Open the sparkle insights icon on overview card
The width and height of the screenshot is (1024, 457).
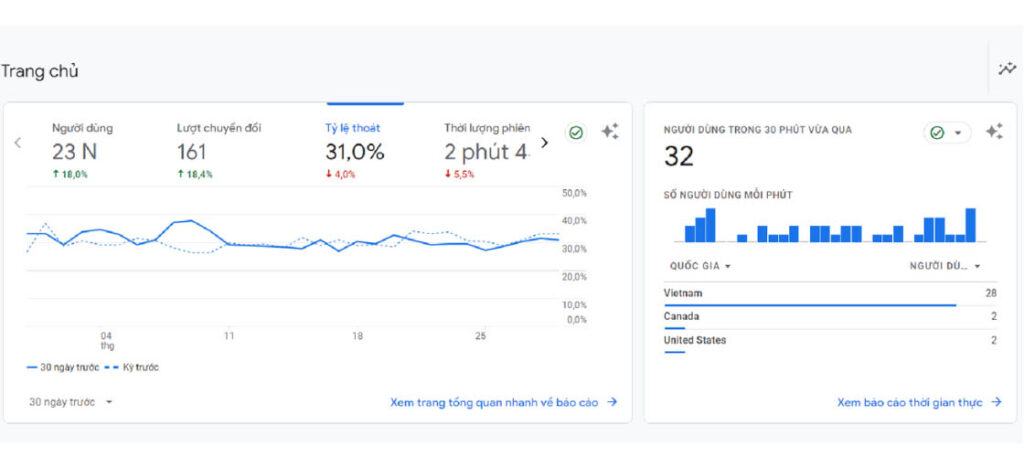click(x=609, y=132)
